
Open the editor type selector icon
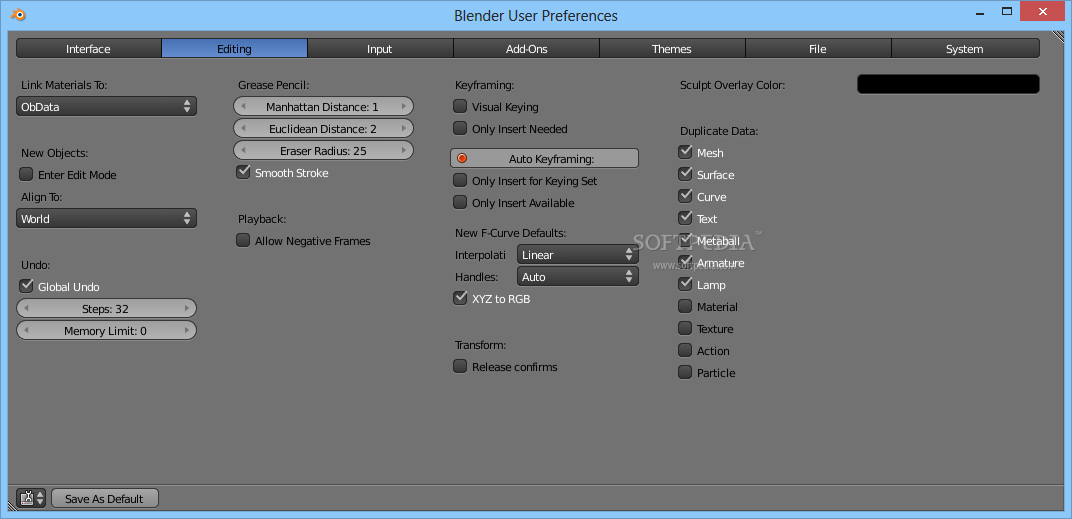coord(31,498)
